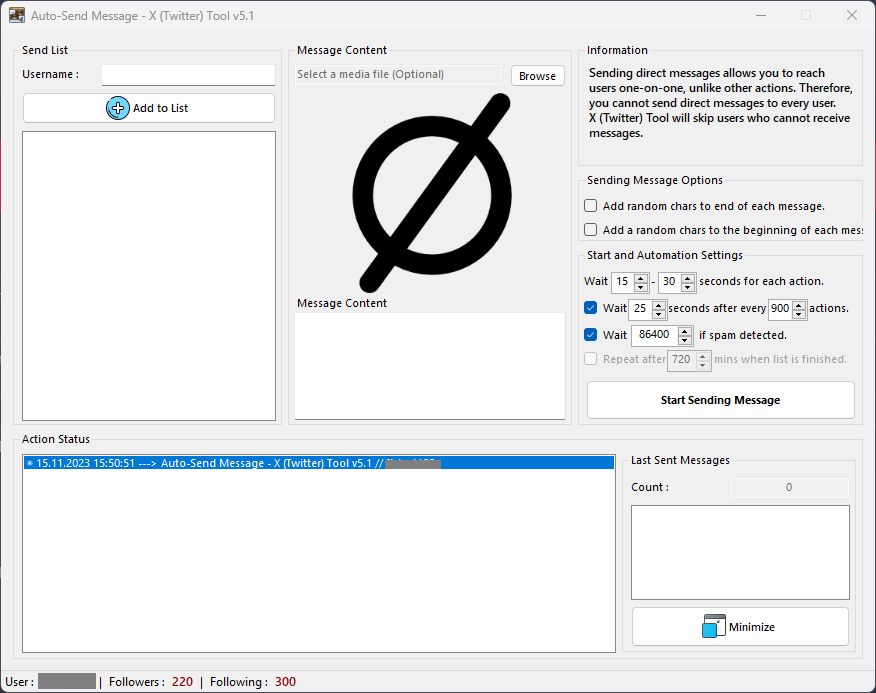
Task: Click the empty Send List box
Action: [x=149, y=276]
